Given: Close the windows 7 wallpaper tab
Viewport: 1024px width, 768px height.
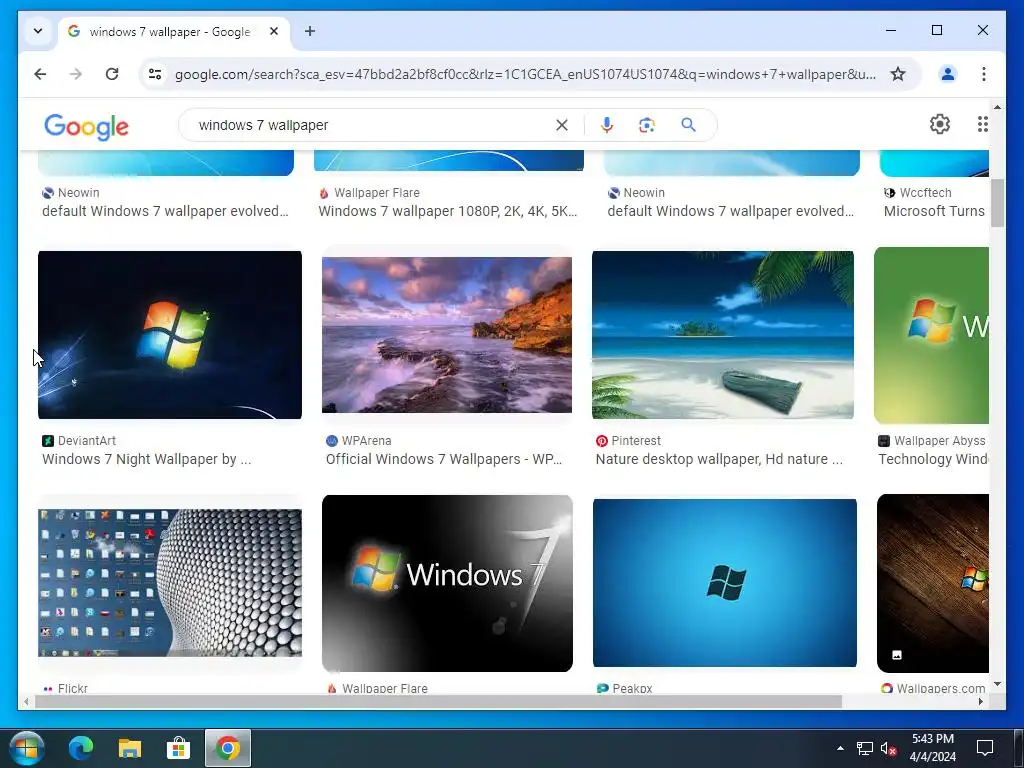Looking at the screenshot, I should [274, 31].
